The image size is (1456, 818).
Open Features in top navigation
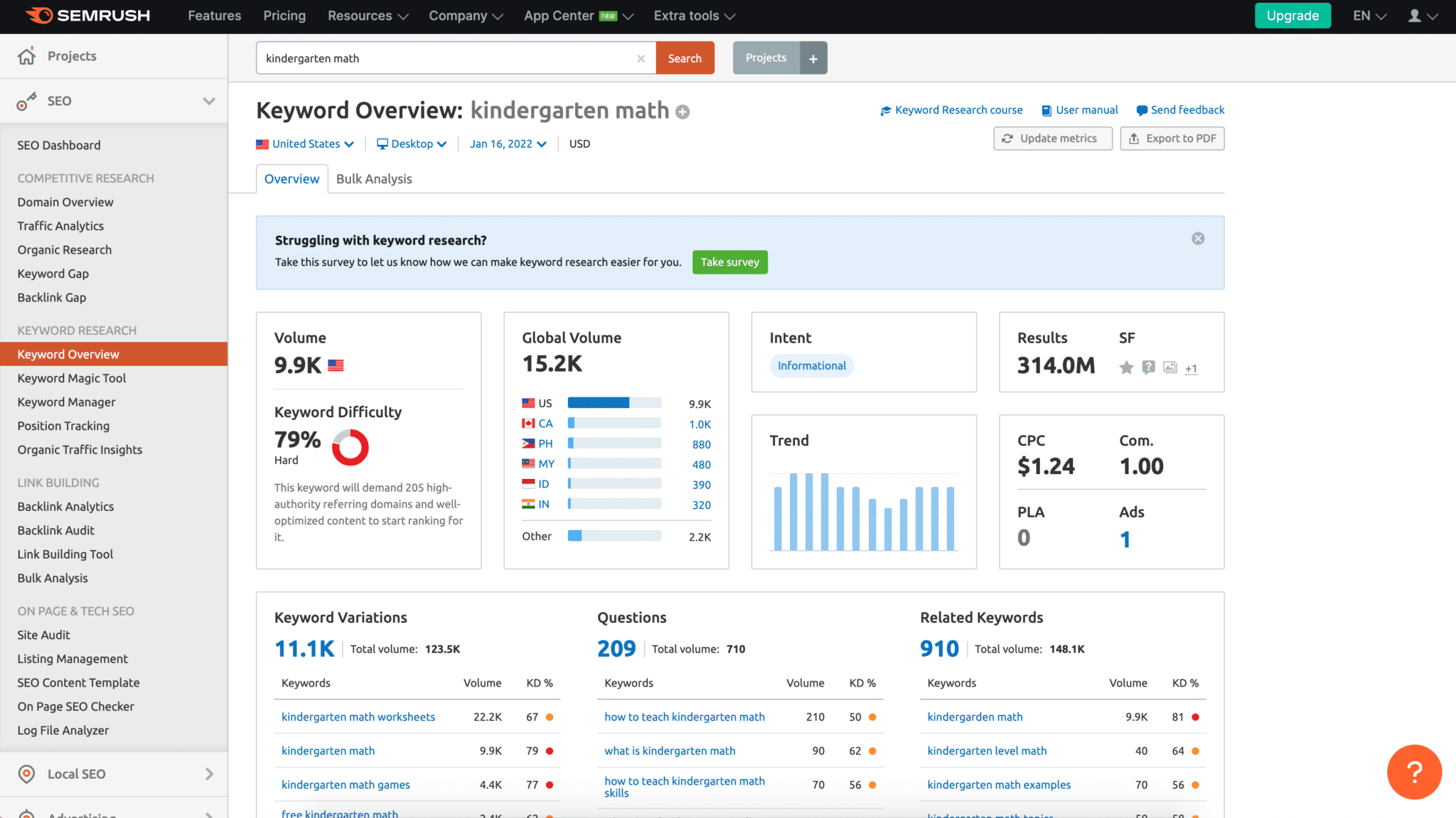214,16
